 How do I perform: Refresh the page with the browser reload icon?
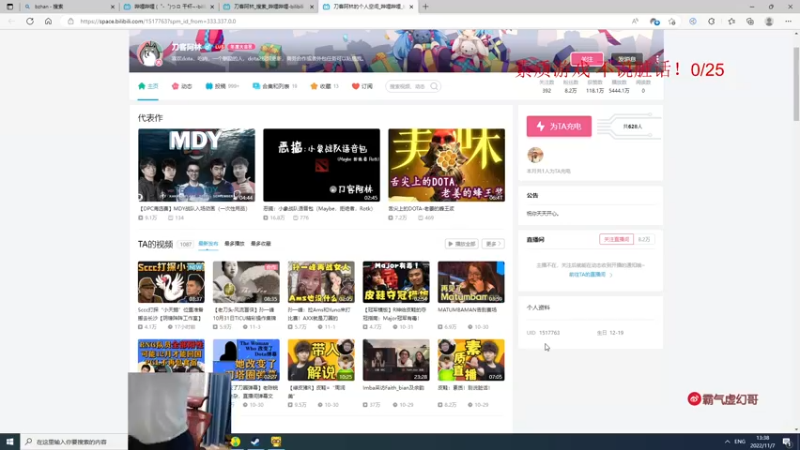[x=30, y=21]
